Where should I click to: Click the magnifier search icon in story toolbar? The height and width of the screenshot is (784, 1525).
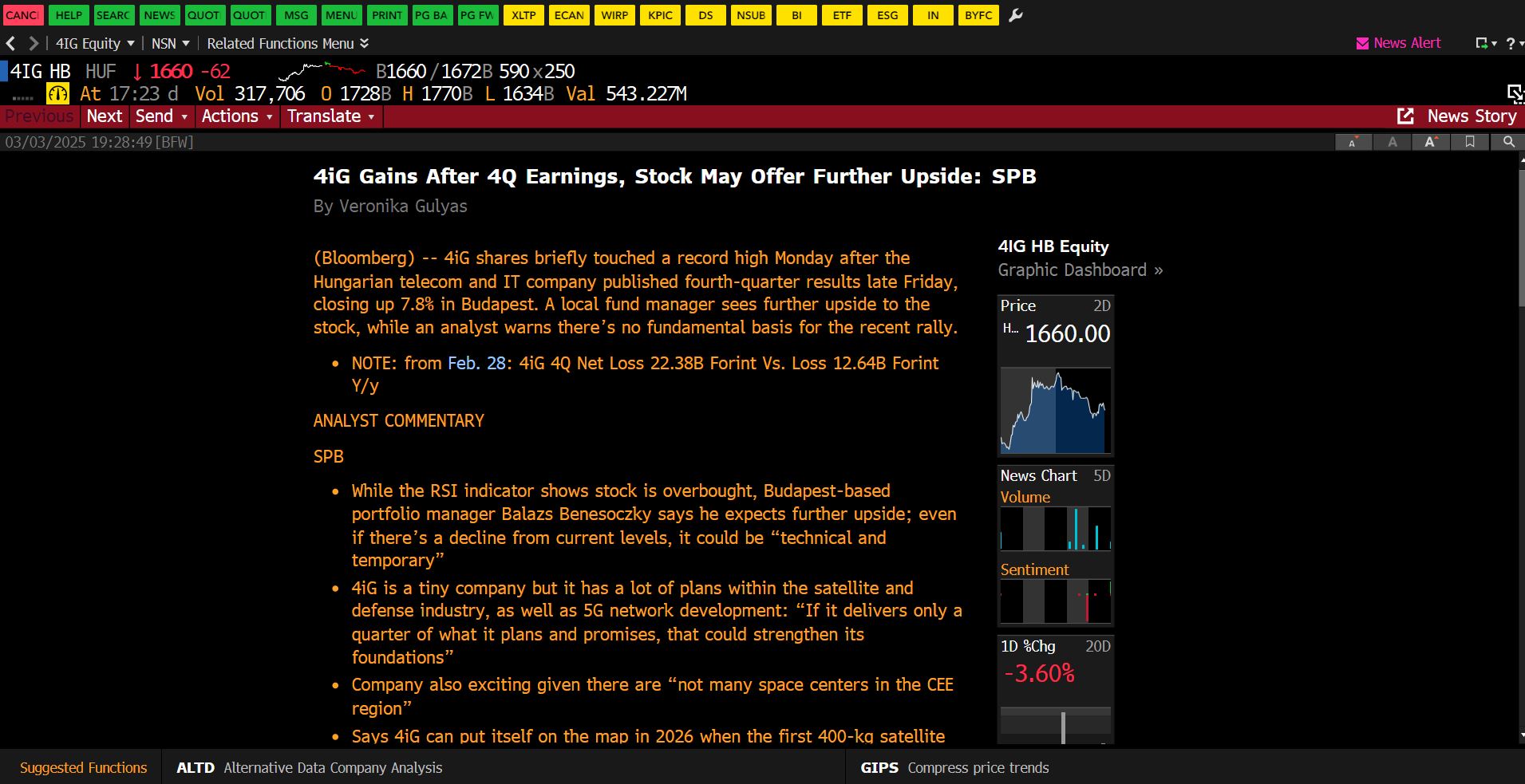(x=1507, y=142)
